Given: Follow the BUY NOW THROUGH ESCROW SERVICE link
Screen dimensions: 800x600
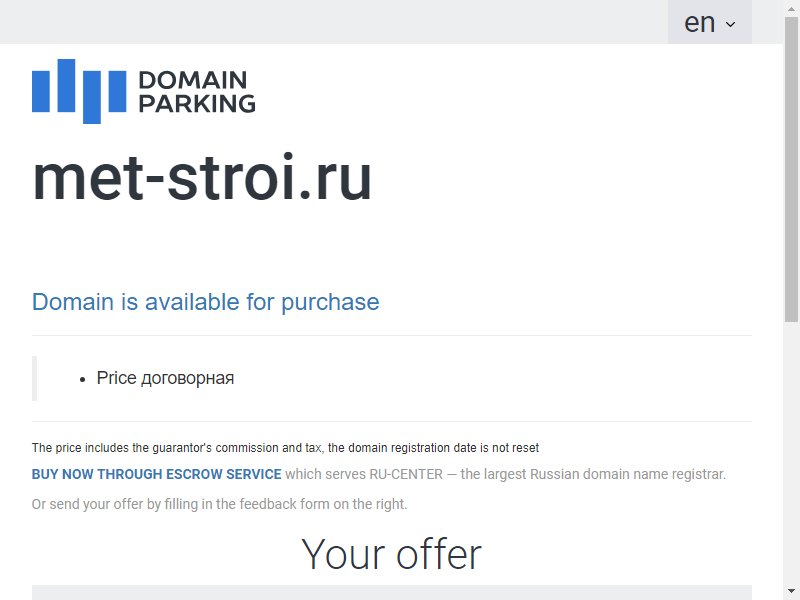Looking at the screenshot, I should (x=157, y=474).
